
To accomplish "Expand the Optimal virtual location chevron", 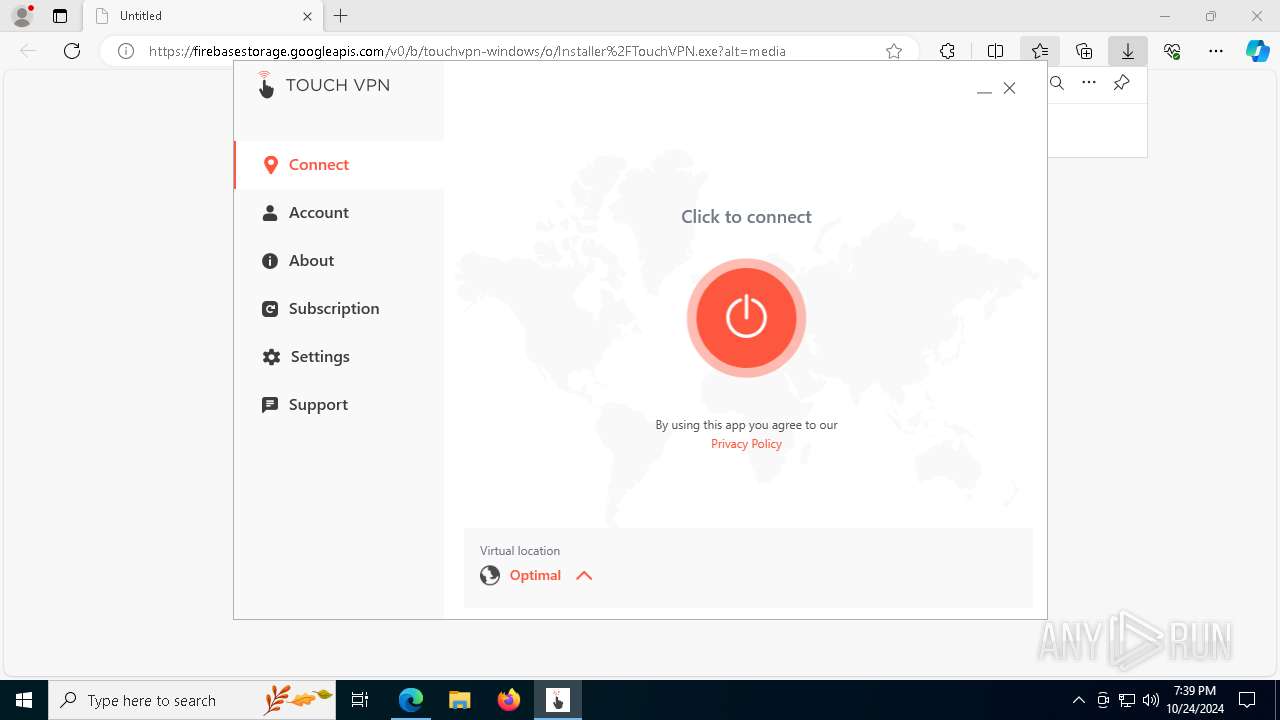I will click(584, 576).
